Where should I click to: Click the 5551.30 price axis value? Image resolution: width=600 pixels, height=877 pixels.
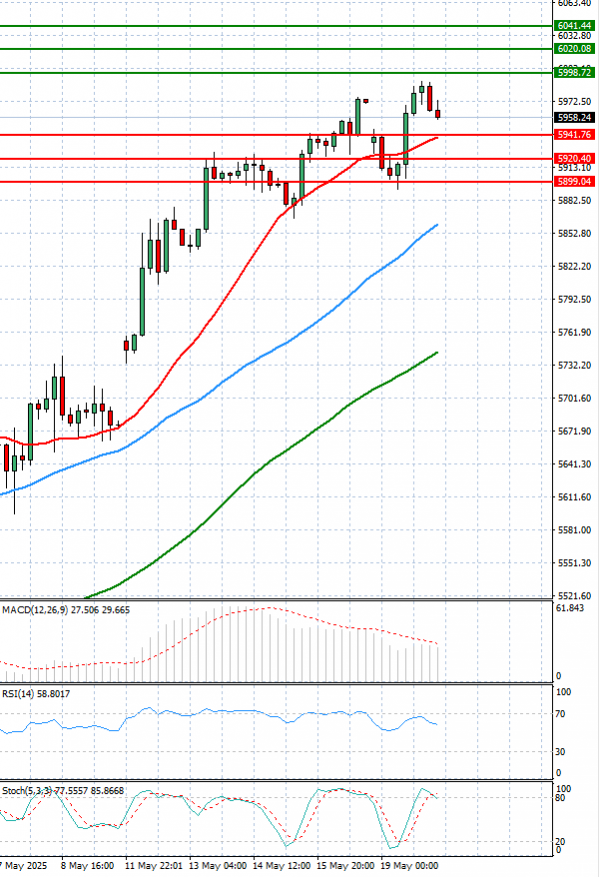point(574,563)
